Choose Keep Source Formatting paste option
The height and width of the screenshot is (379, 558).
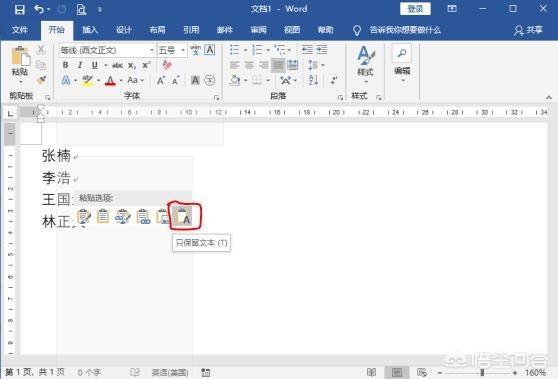click(84, 216)
